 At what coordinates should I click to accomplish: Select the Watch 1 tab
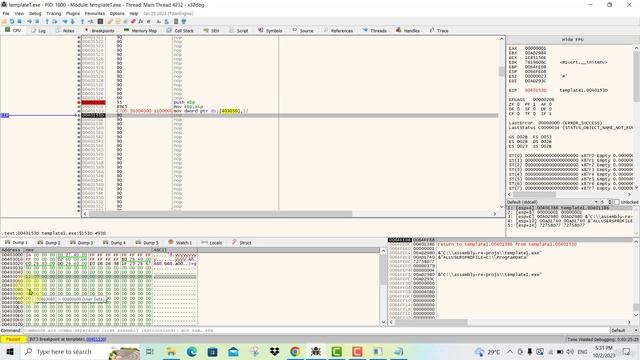180,242
